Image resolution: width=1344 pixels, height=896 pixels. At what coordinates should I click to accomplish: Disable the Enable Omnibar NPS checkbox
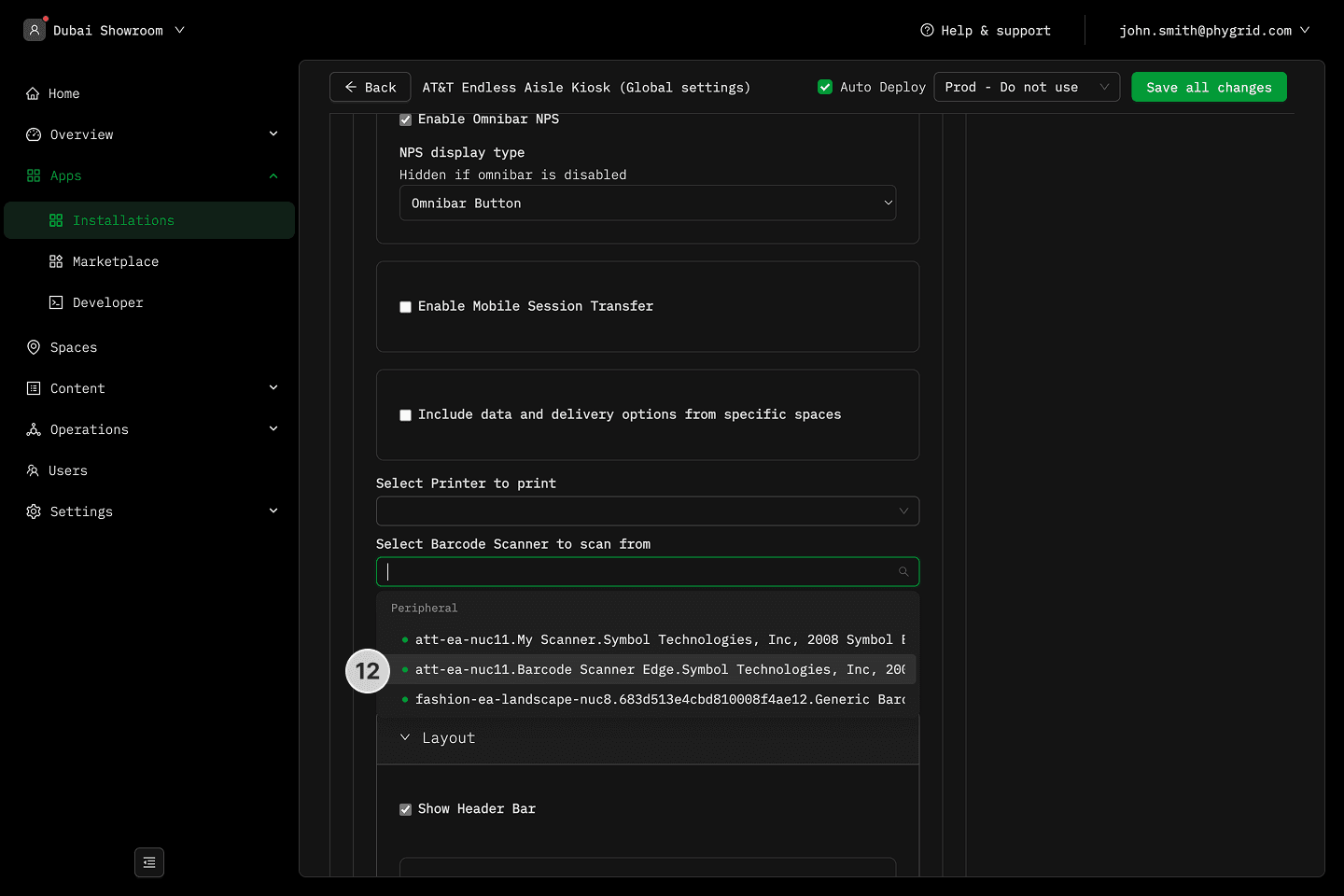point(405,119)
